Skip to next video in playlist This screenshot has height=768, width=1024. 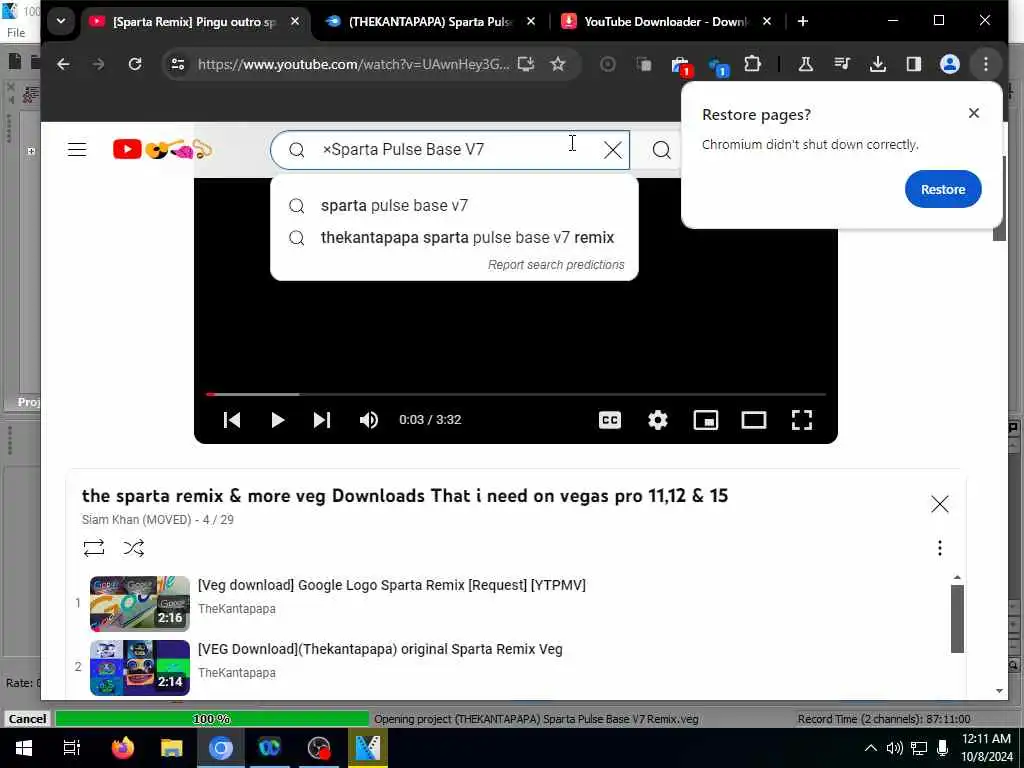[x=322, y=420]
